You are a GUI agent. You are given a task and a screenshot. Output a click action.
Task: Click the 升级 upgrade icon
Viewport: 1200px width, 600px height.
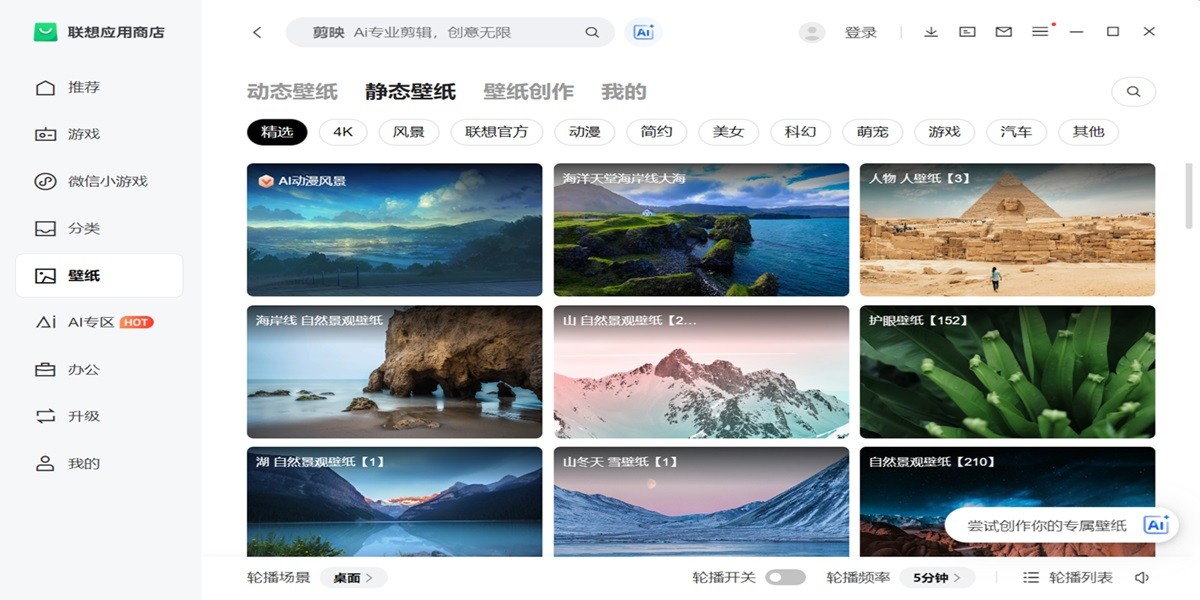(x=68, y=415)
